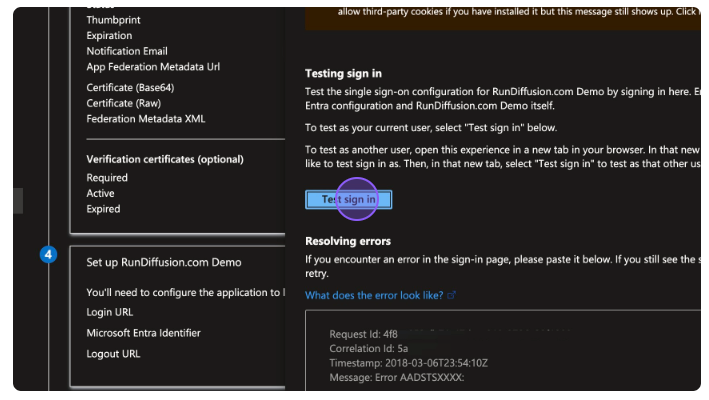
Task: Click inside the error details text box
Action: [x=500, y=355]
